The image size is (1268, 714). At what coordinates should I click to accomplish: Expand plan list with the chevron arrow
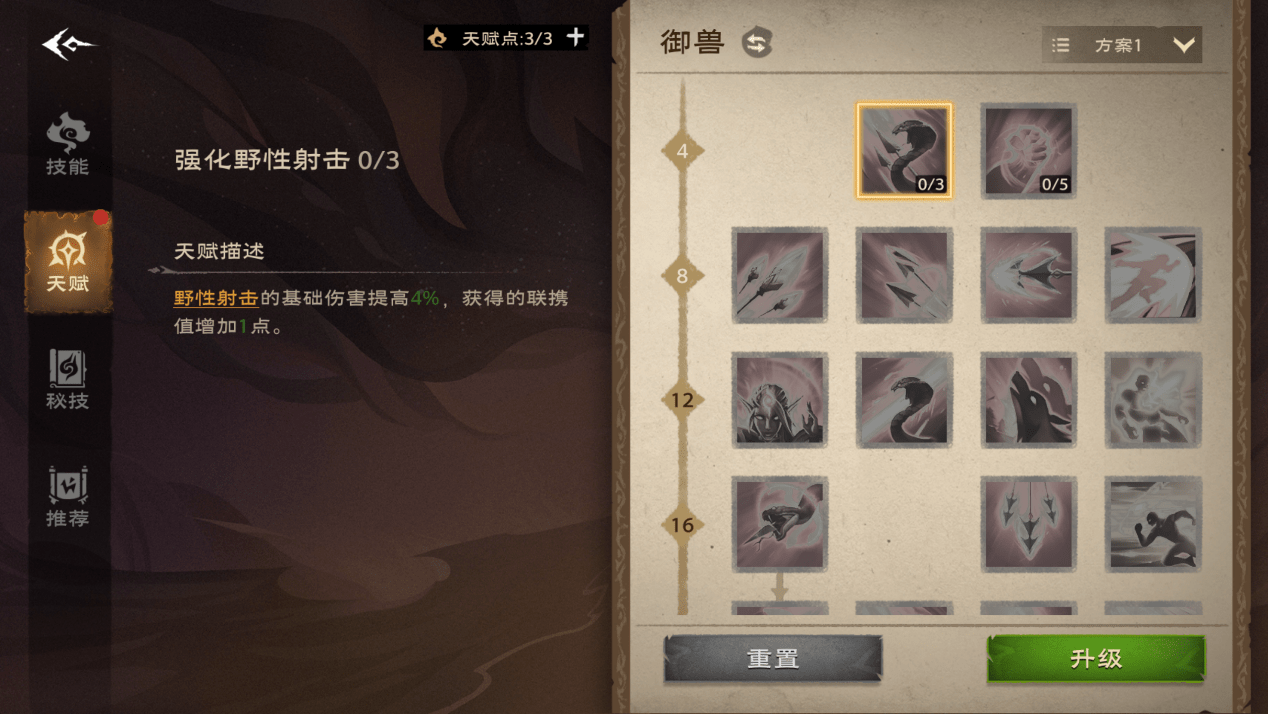[x=1184, y=45]
